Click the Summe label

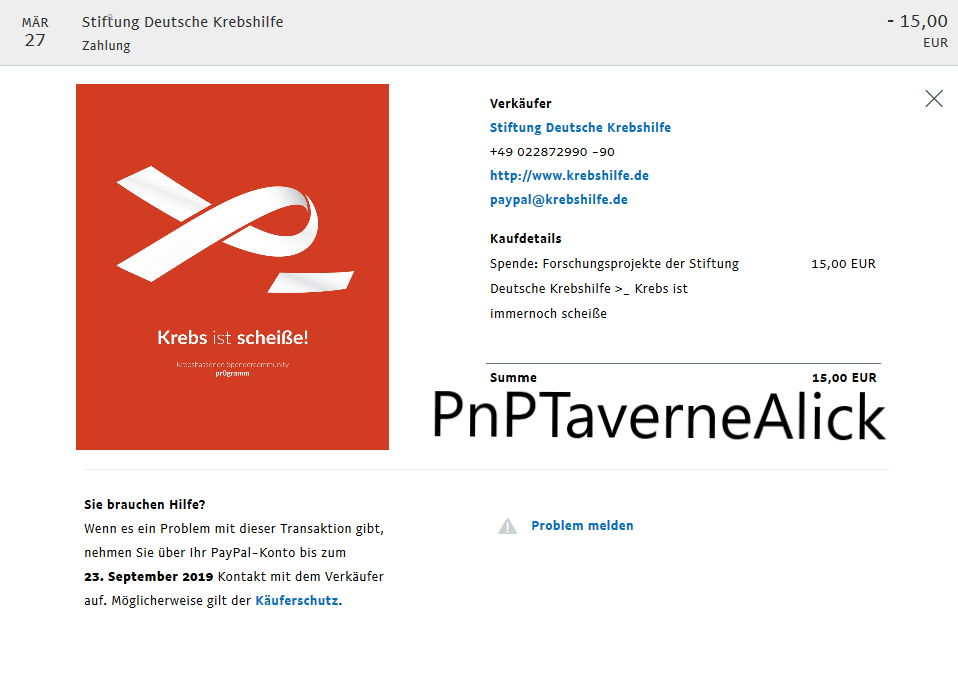pos(513,378)
